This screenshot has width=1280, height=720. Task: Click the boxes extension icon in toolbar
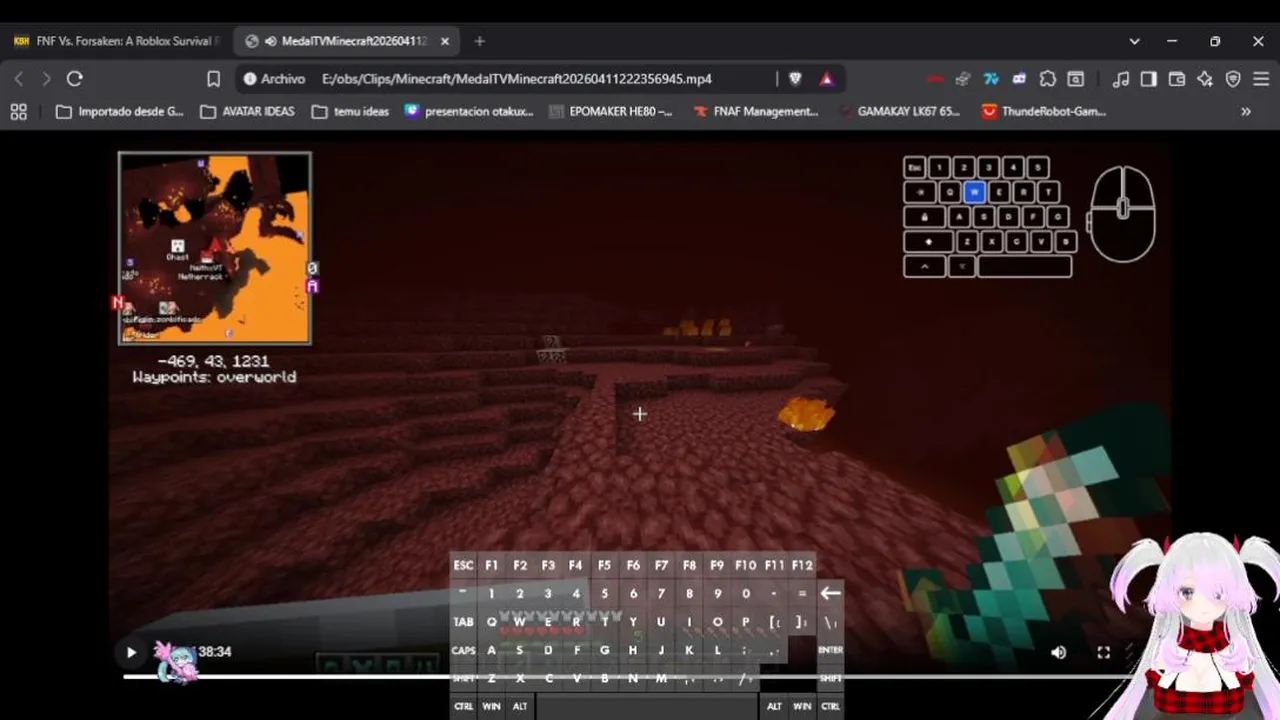coord(963,79)
